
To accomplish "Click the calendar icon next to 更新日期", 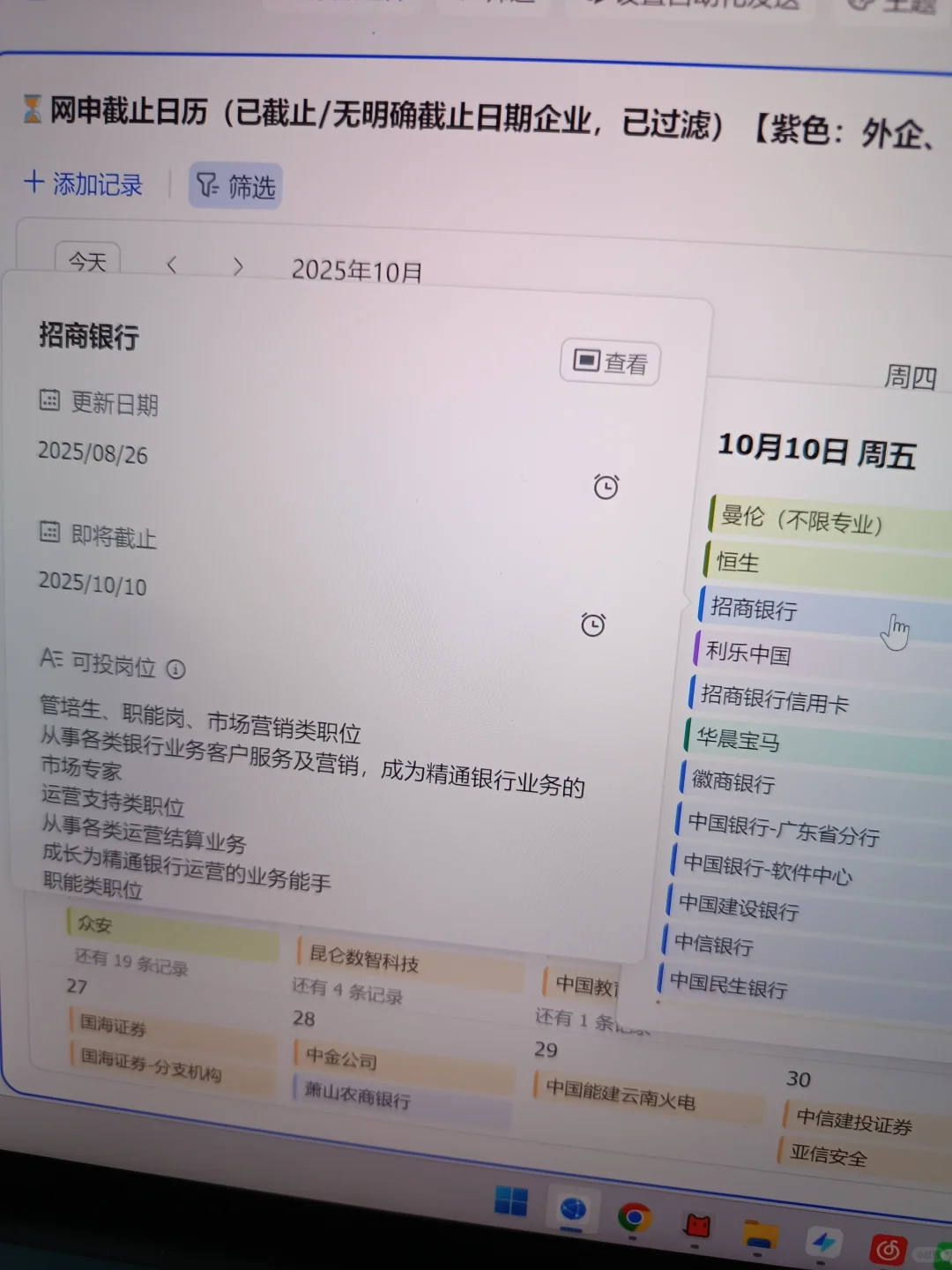I will click(x=49, y=400).
